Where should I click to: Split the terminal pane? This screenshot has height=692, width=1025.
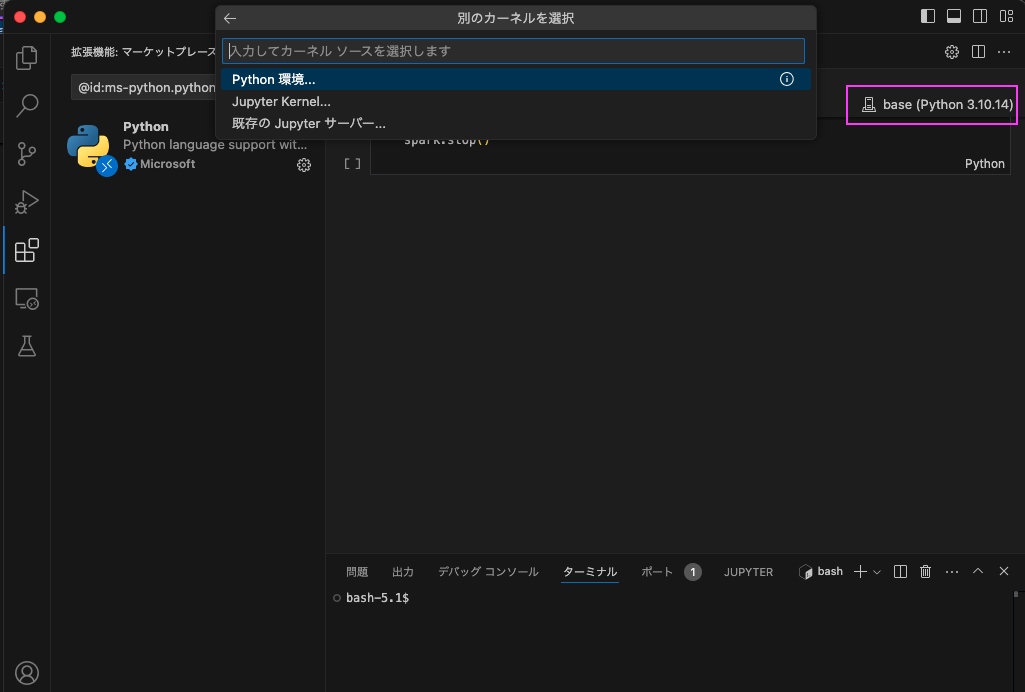[x=900, y=572]
